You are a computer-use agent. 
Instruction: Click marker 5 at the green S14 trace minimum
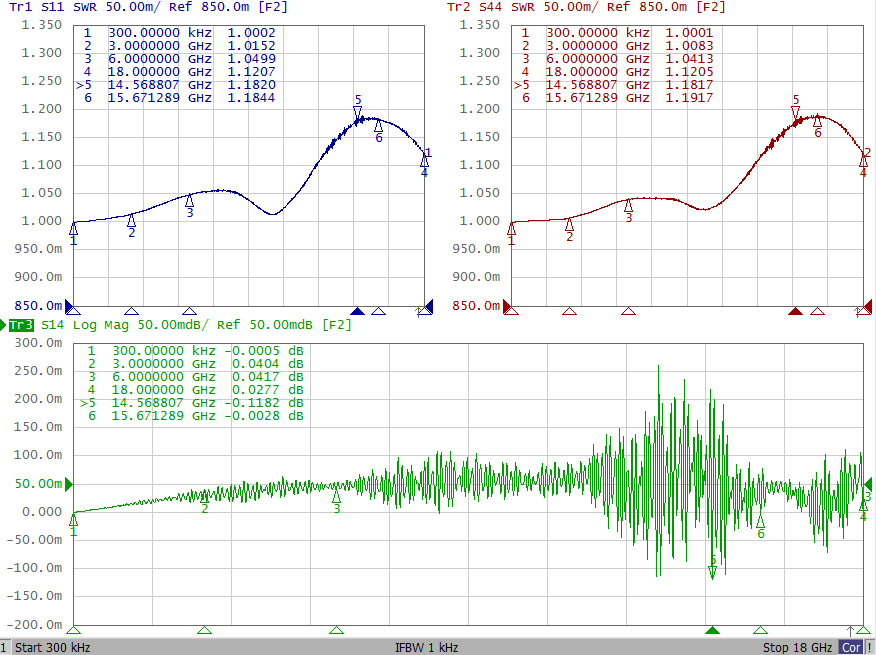click(x=712, y=571)
